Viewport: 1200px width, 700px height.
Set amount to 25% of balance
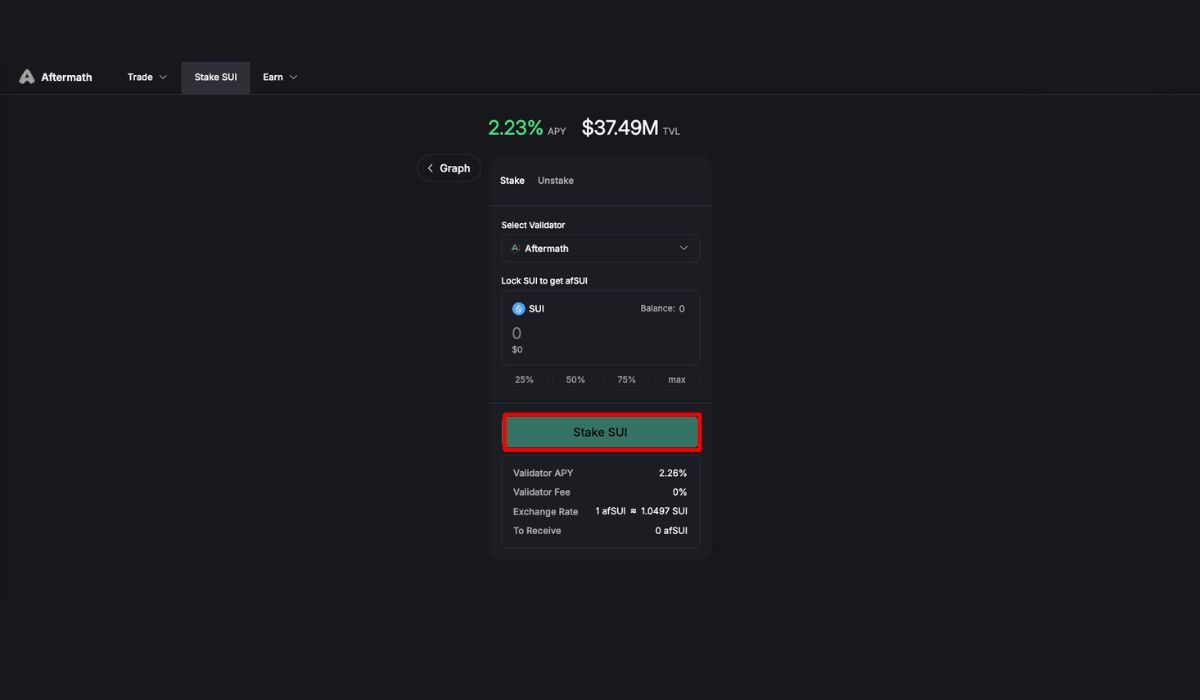click(x=524, y=380)
